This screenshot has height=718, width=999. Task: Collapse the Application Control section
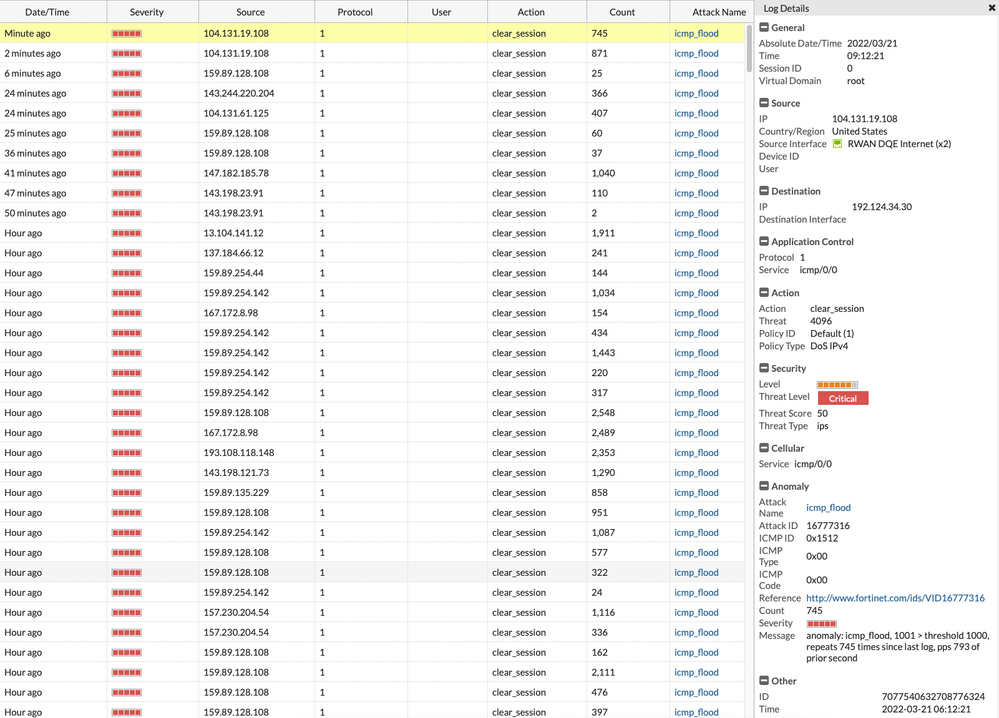pyautogui.click(x=764, y=242)
